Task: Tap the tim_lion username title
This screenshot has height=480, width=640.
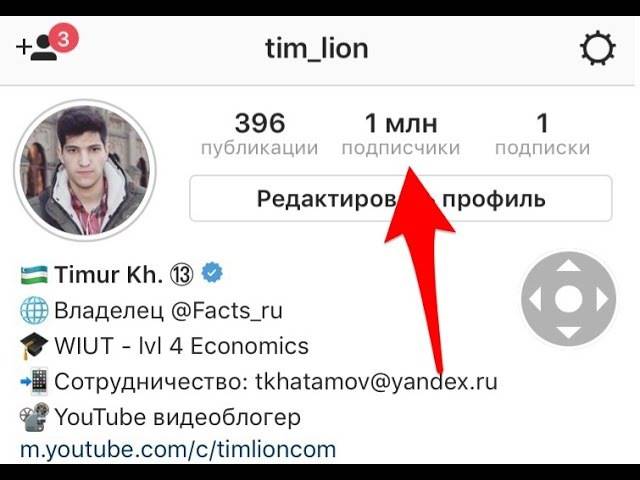Action: point(317,49)
